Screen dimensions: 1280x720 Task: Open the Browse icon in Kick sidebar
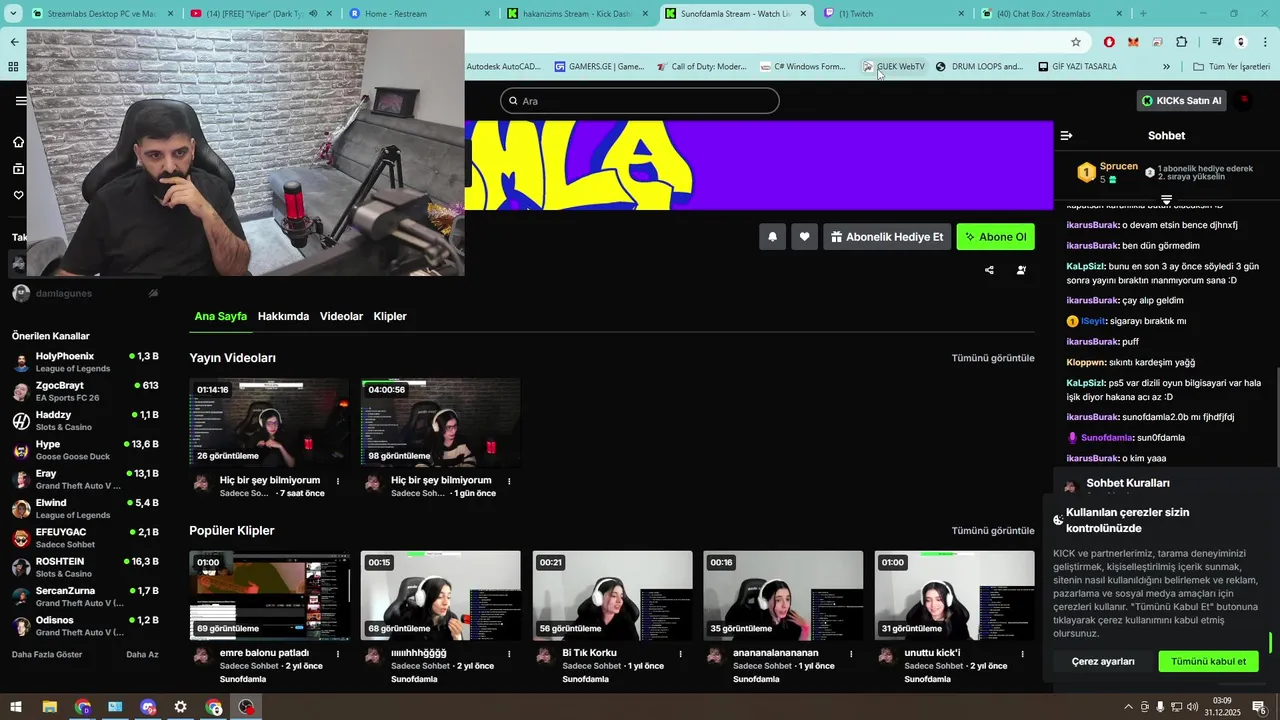(x=19, y=169)
